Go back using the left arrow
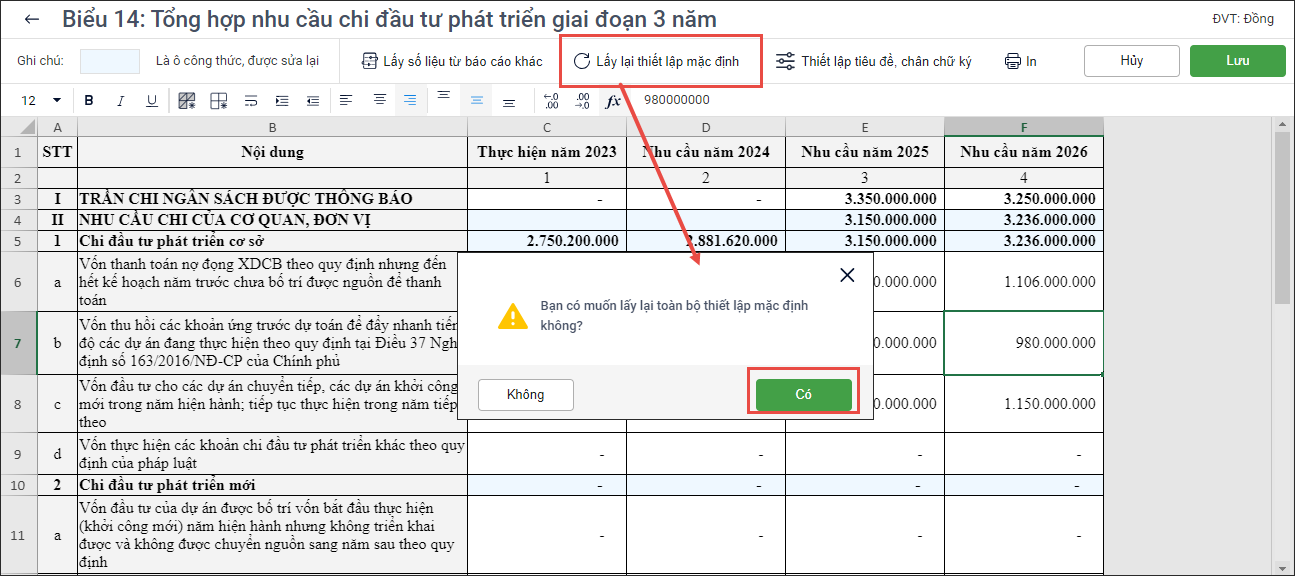Image resolution: width=1295 pixels, height=576 pixels. coord(32,19)
